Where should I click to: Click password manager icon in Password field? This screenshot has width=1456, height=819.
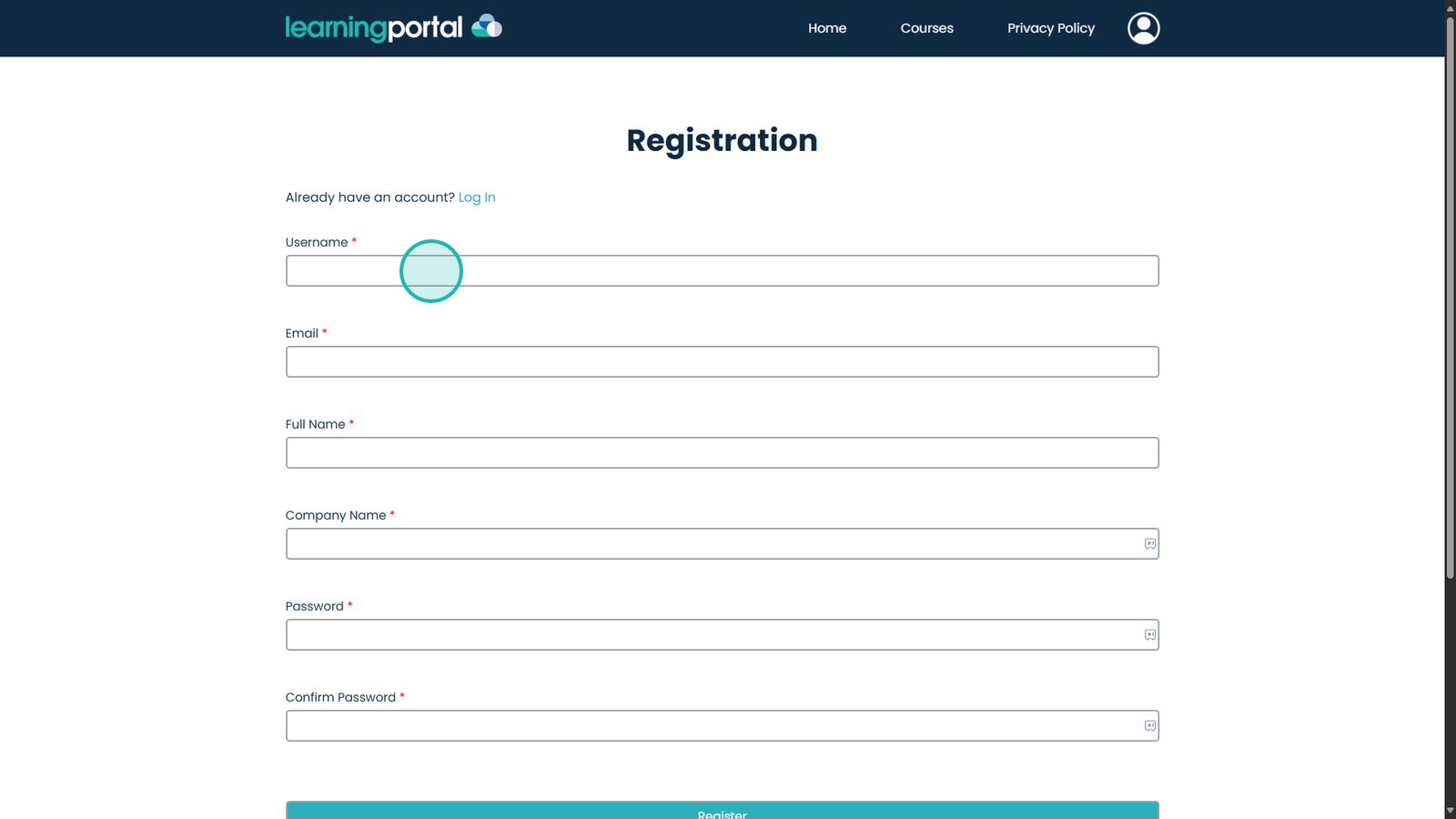click(1150, 635)
